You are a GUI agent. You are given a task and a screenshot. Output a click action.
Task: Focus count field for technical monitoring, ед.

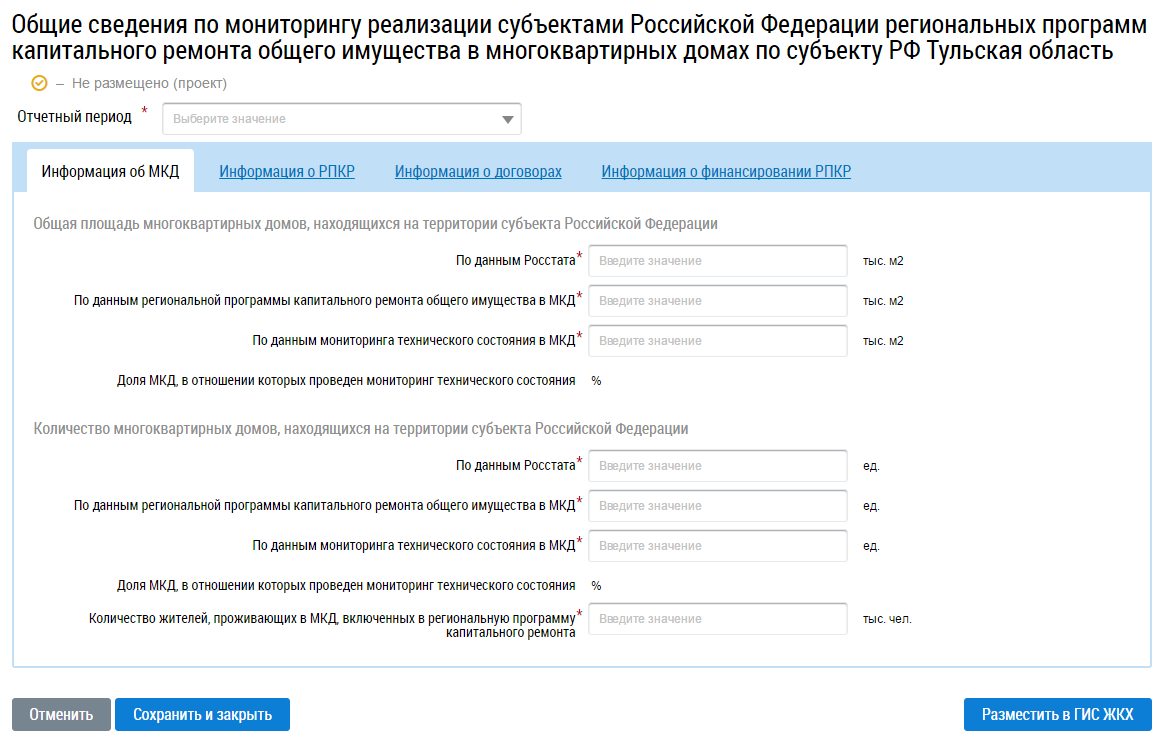pos(717,546)
